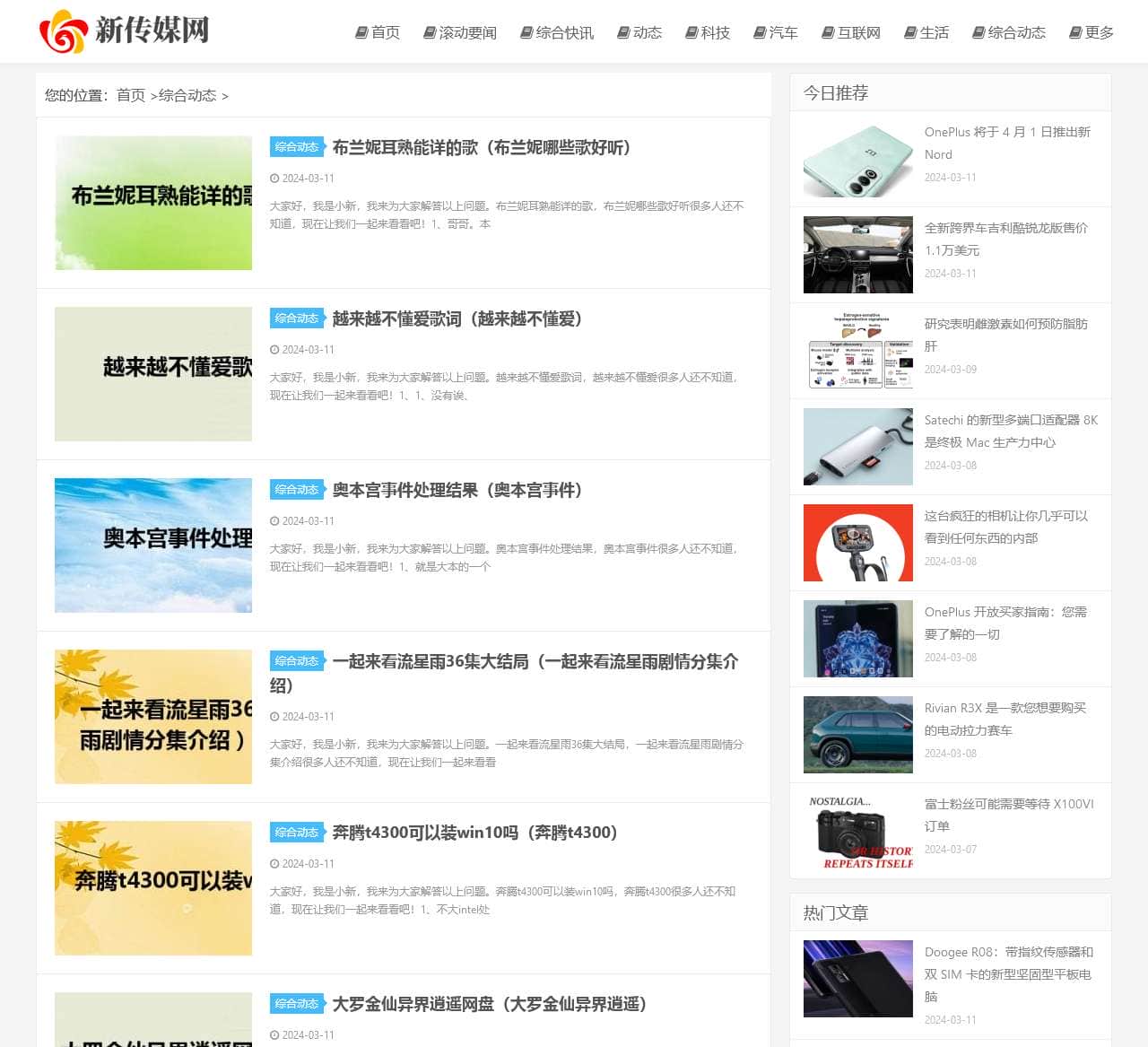Open sidebar link Doogee R08 带指纹传感器
The image size is (1148, 1047).
pos(1009,974)
